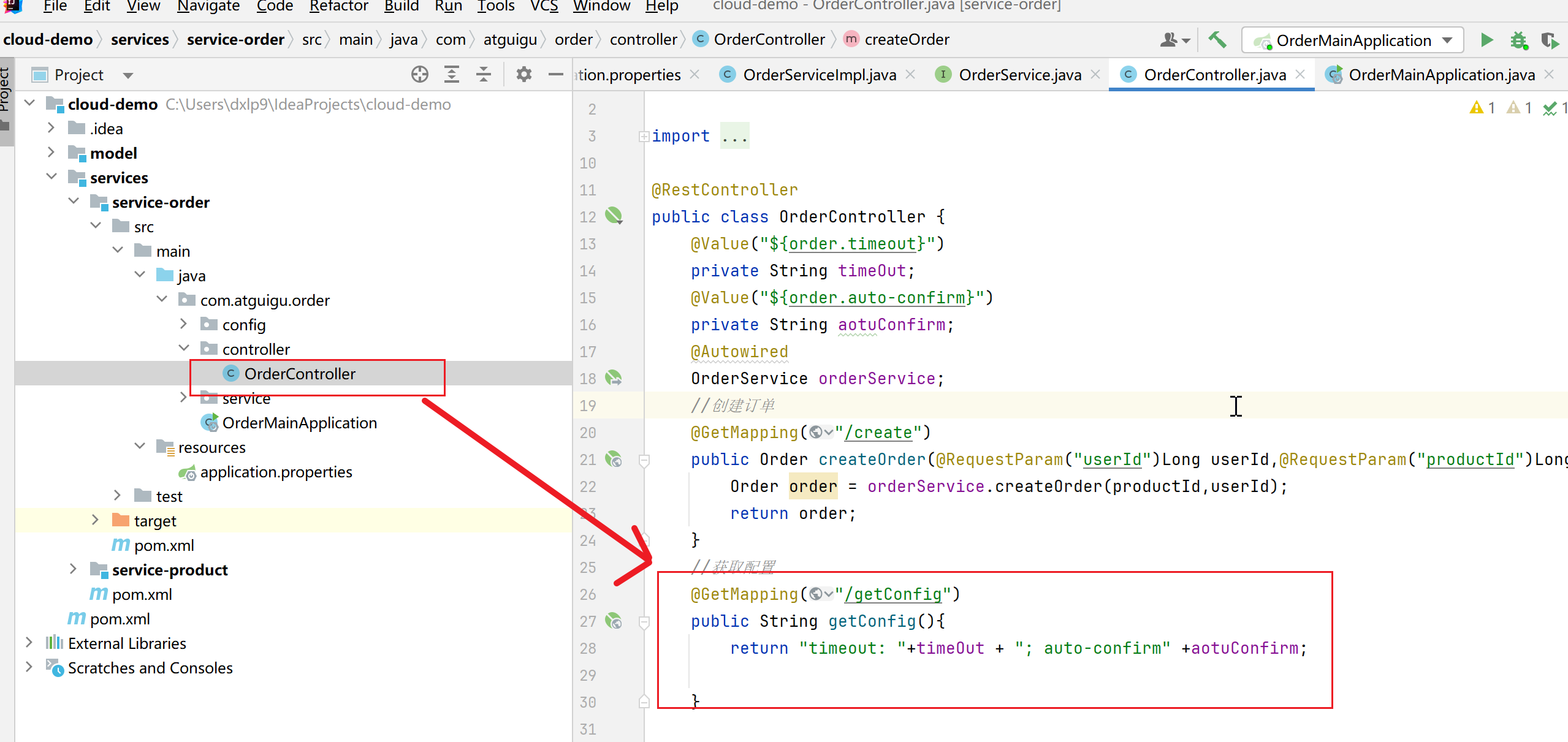Click the createOrder breadcrumb
1568x742 pixels.
906,40
